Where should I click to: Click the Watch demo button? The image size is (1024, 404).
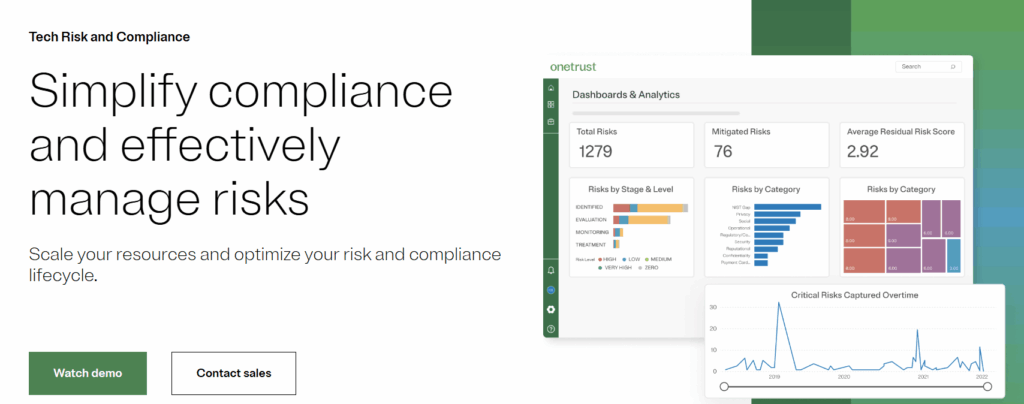tap(88, 373)
